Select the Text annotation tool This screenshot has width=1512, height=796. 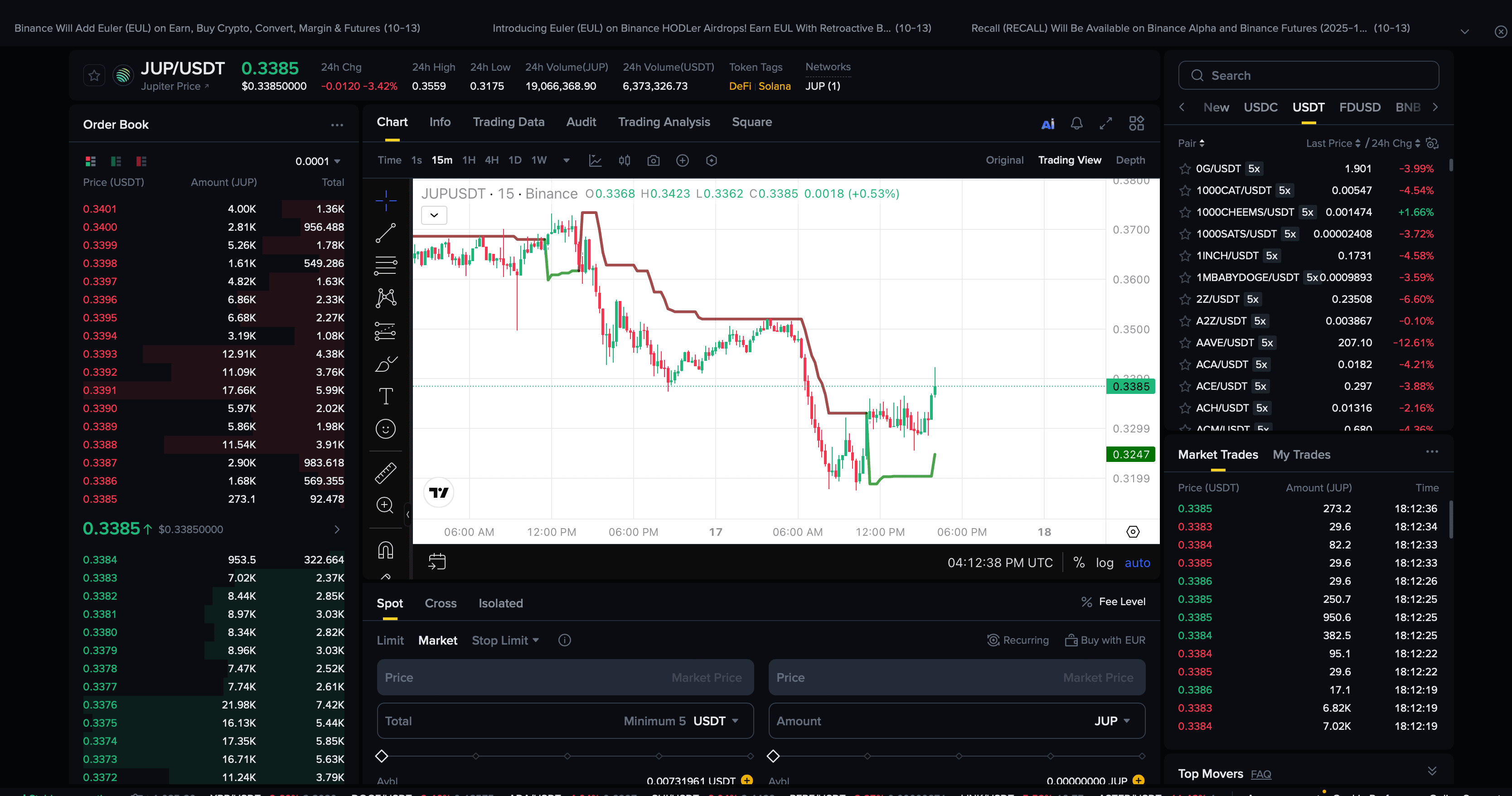pyautogui.click(x=386, y=396)
